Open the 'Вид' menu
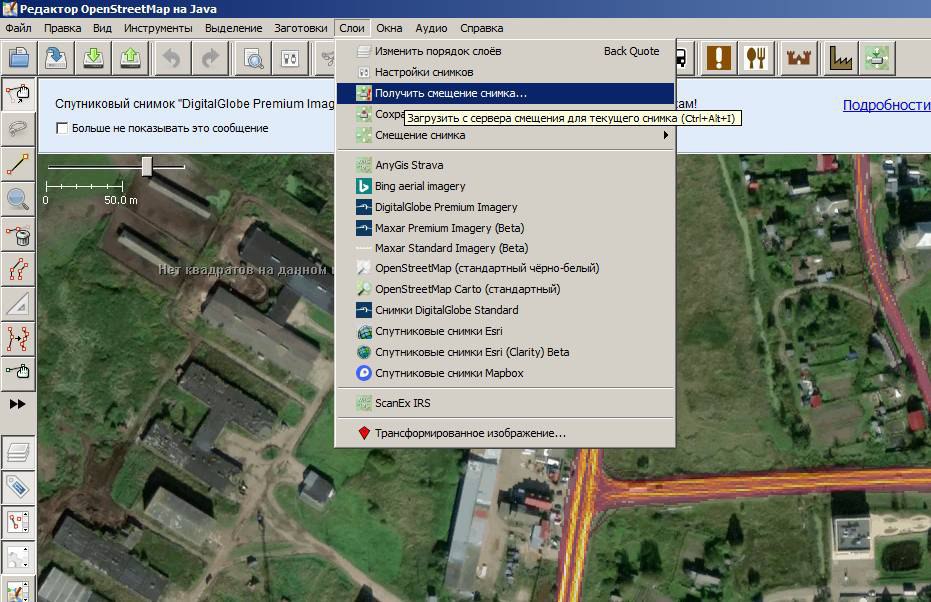Screen dimensions: 931x602 pyautogui.click(x=102, y=28)
